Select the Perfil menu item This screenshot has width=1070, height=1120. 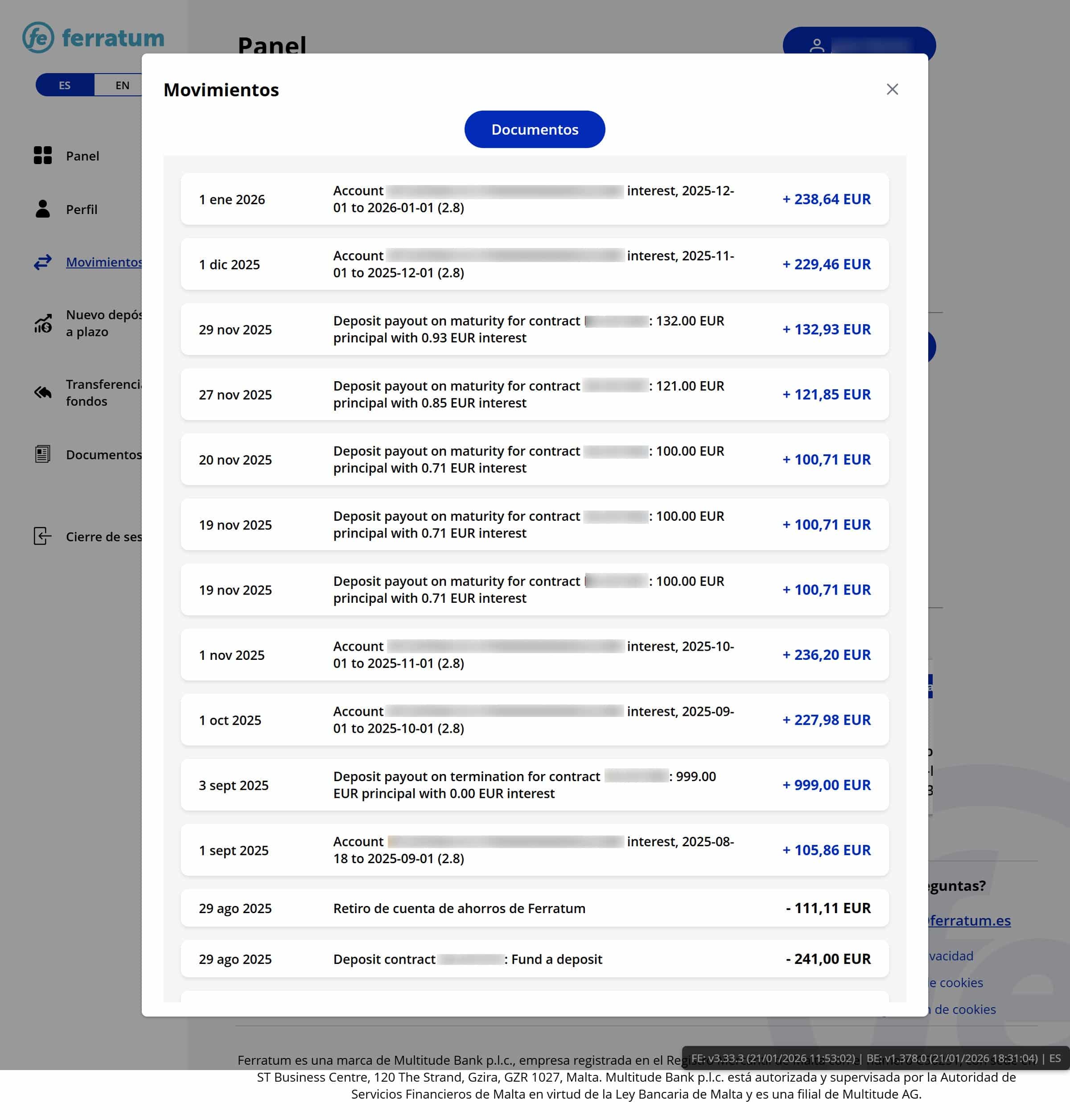(x=82, y=209)
